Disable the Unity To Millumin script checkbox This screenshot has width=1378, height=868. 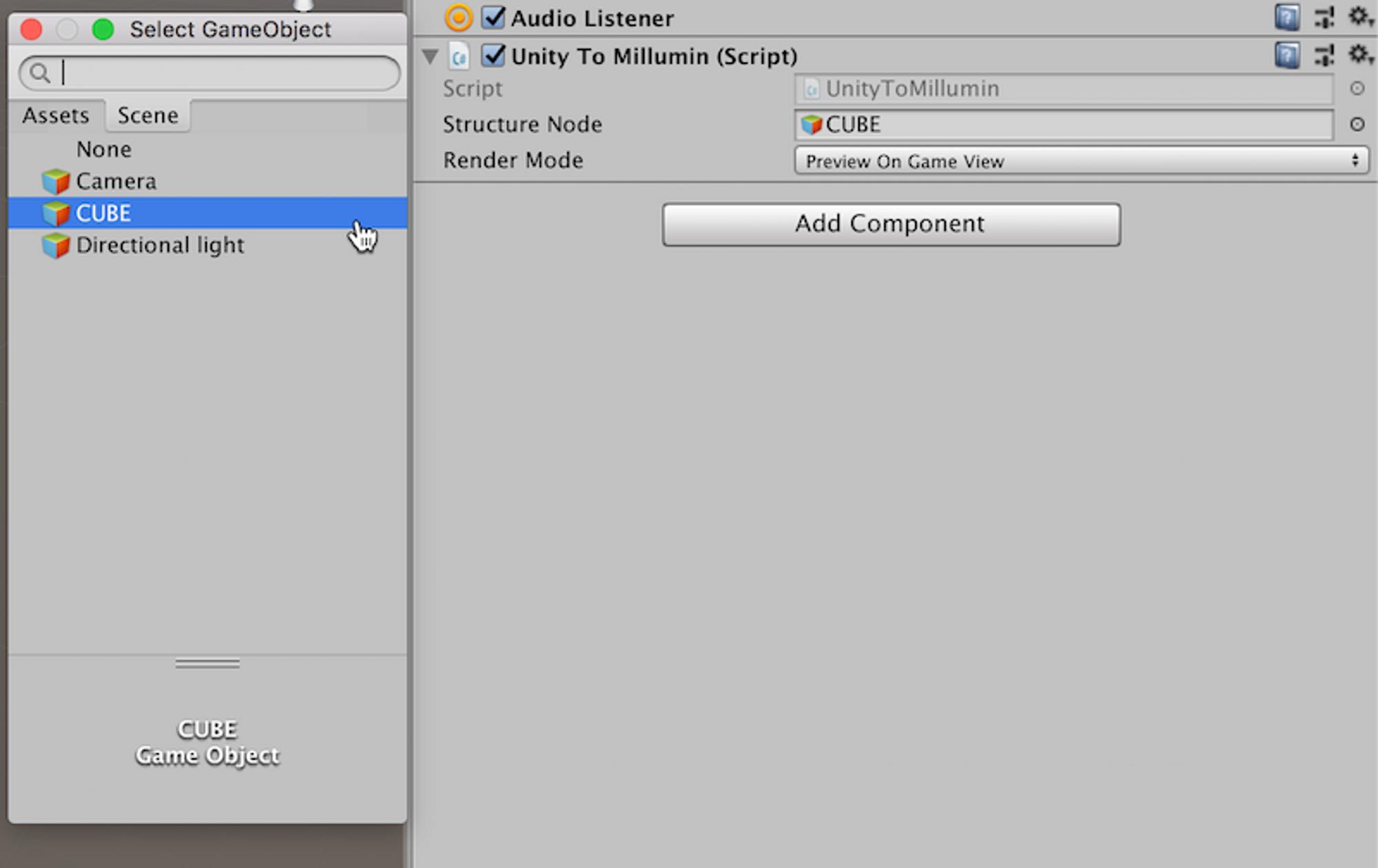[493, 55]
